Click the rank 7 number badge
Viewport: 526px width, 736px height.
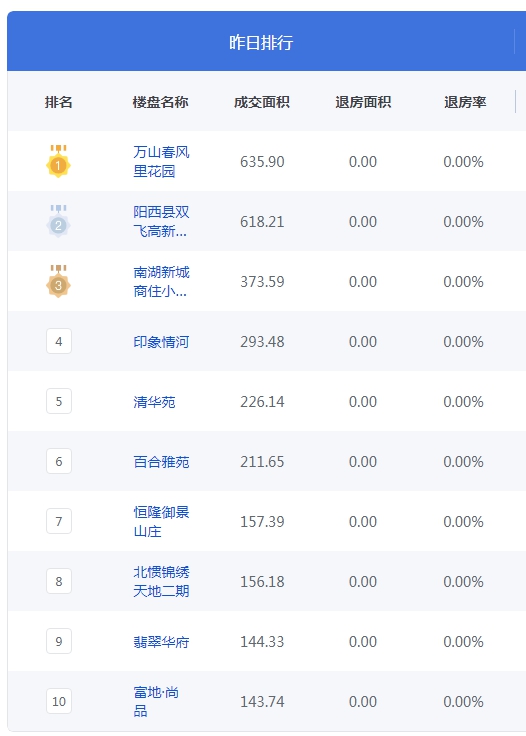click(x=59, y=521)
